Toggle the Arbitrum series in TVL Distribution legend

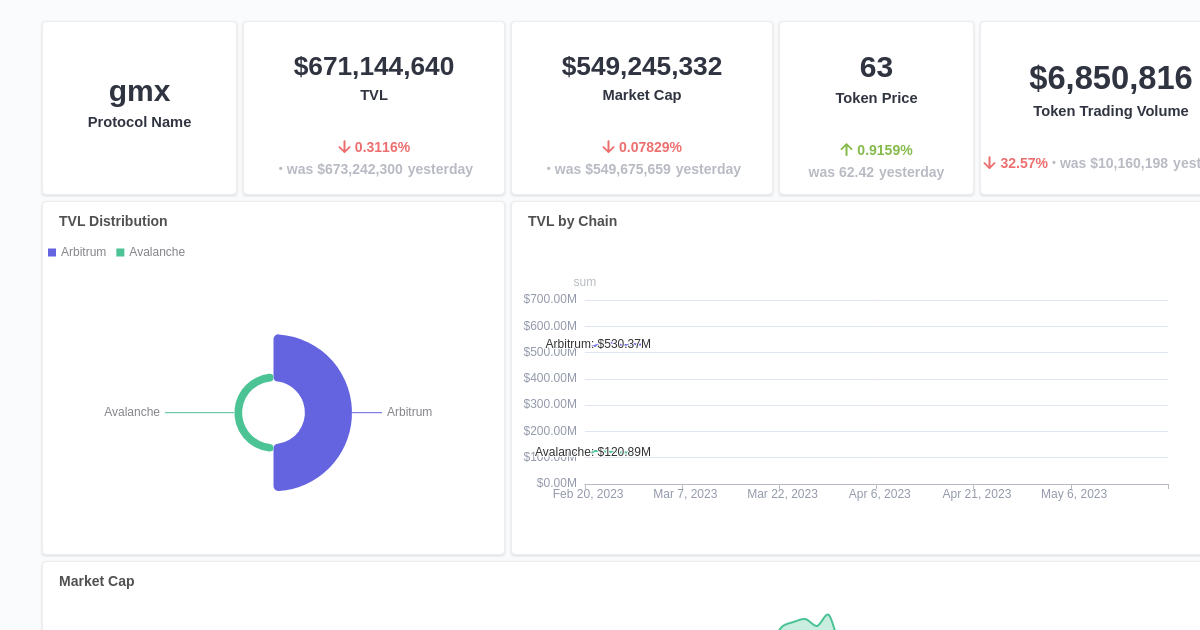(x=80, y=252)
